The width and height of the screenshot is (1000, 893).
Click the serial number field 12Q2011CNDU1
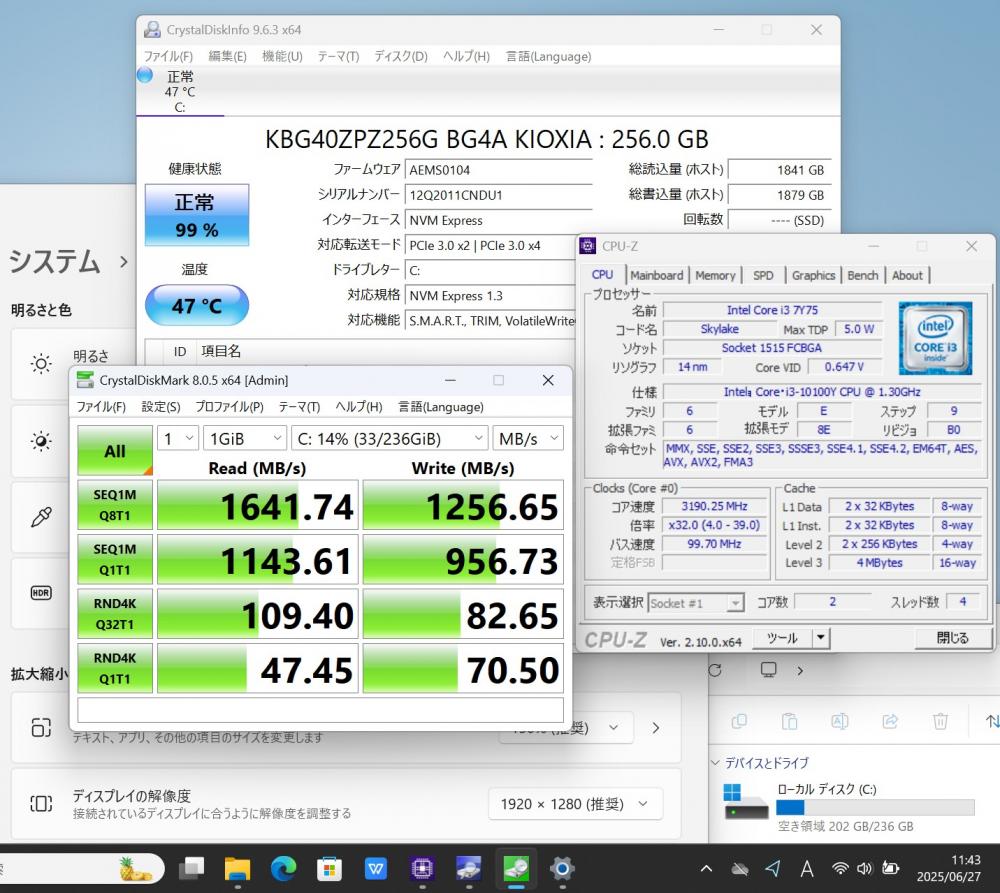coord(499,195)
